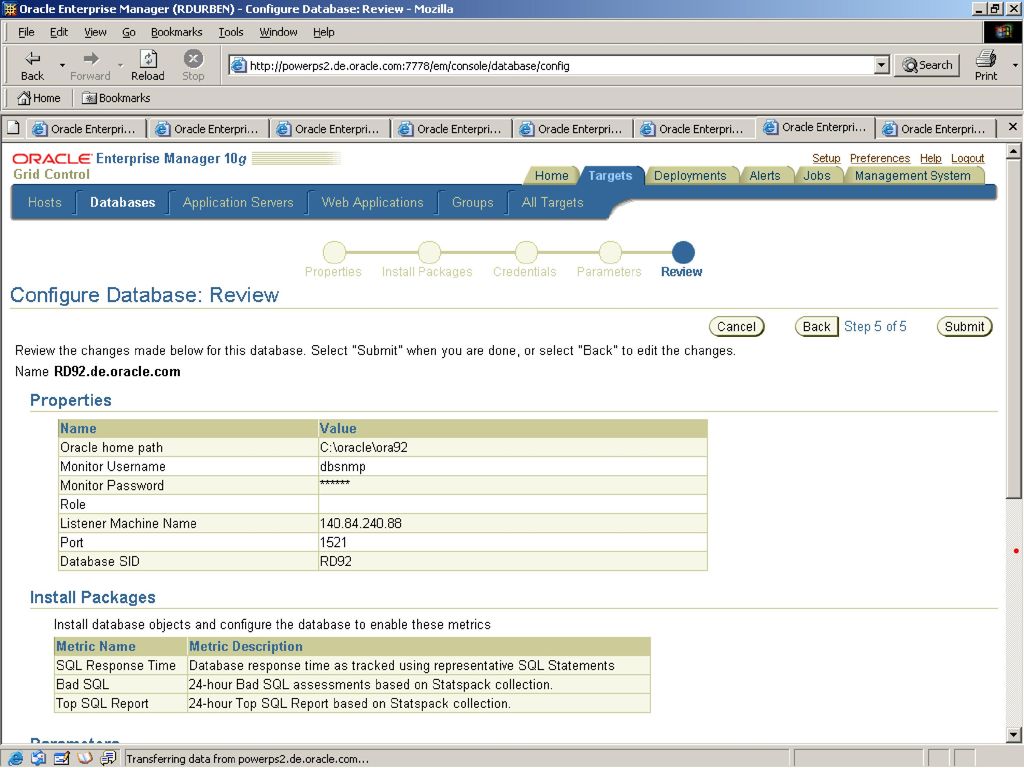Image resolution: width=1024 pixels, height=768 pixels.
Task: Open the Back history dropdown arrow
Action: pyautogui.click(x=62, y=65)
